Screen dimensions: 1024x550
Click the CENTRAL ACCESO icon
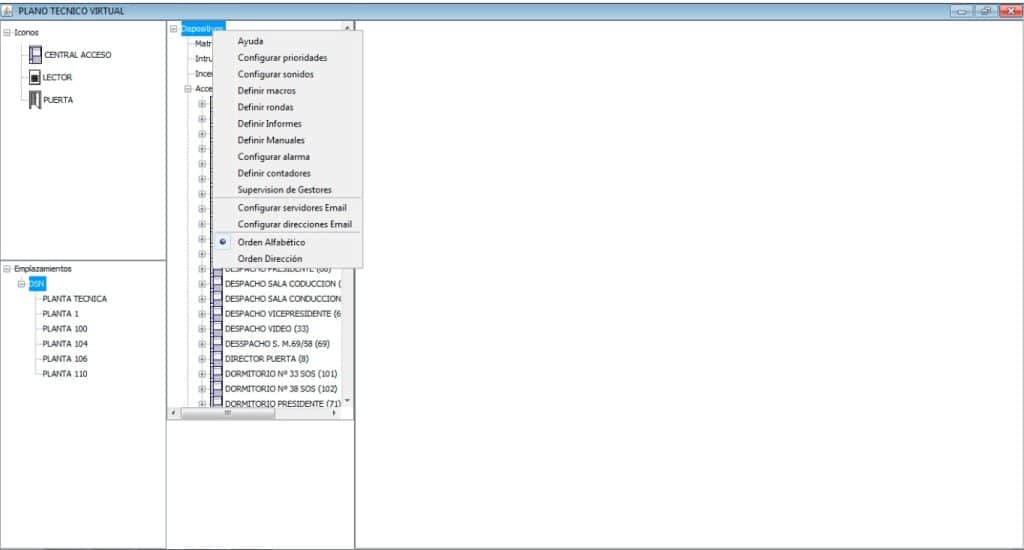[x=35, y=55]
